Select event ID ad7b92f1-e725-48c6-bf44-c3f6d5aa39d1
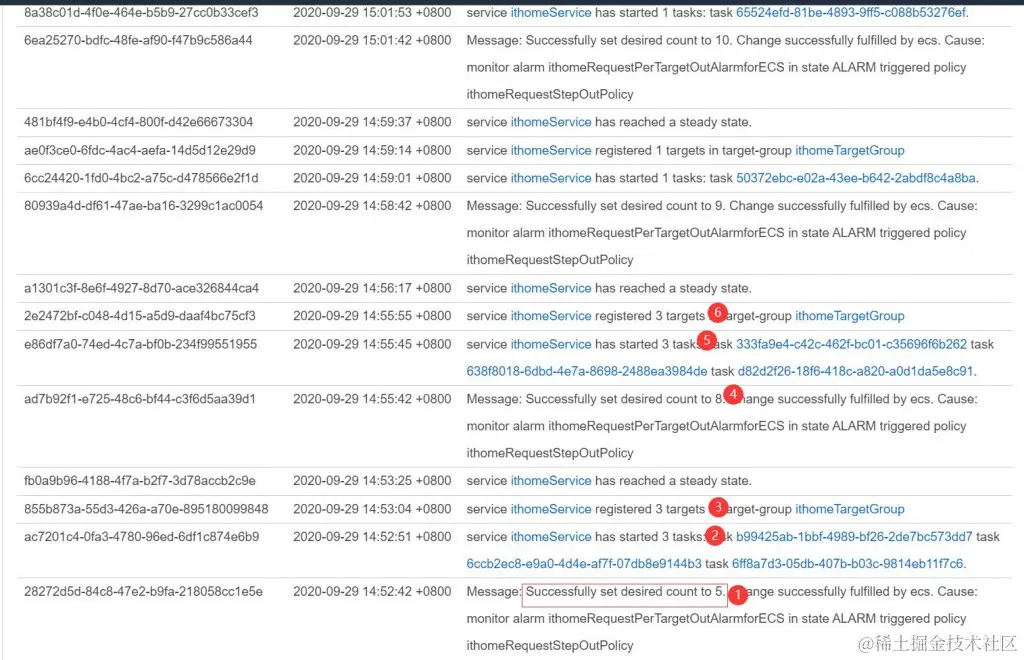Image resolution: width=1024 pixels, height=660 pixels. (140, 399)
